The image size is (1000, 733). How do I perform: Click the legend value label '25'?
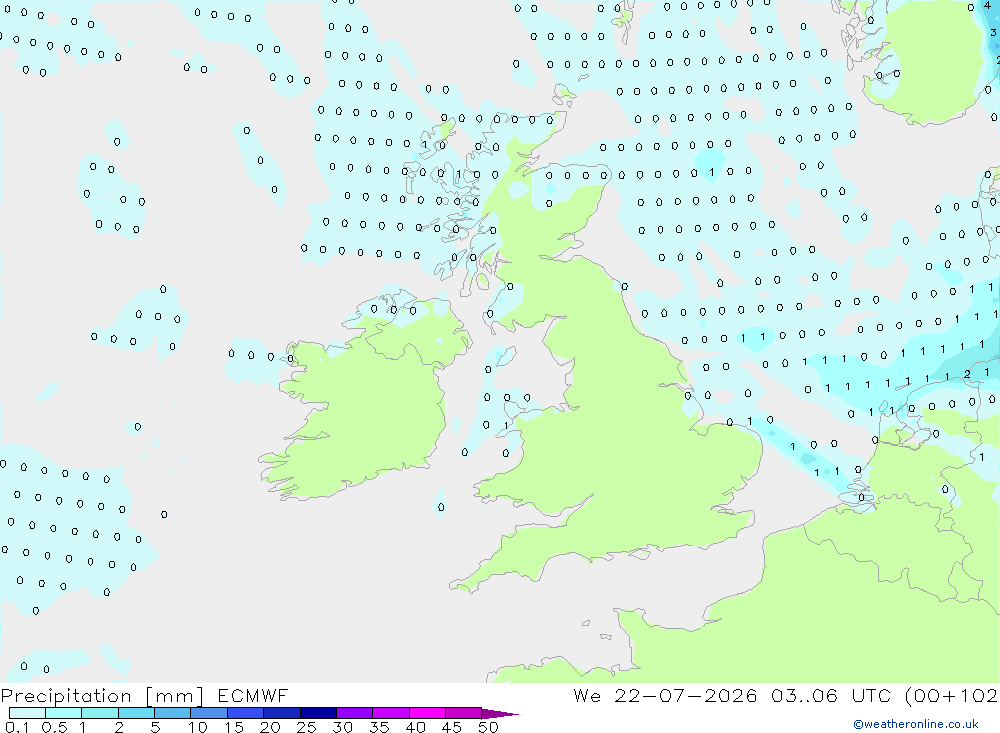click(x=307, y=727)
